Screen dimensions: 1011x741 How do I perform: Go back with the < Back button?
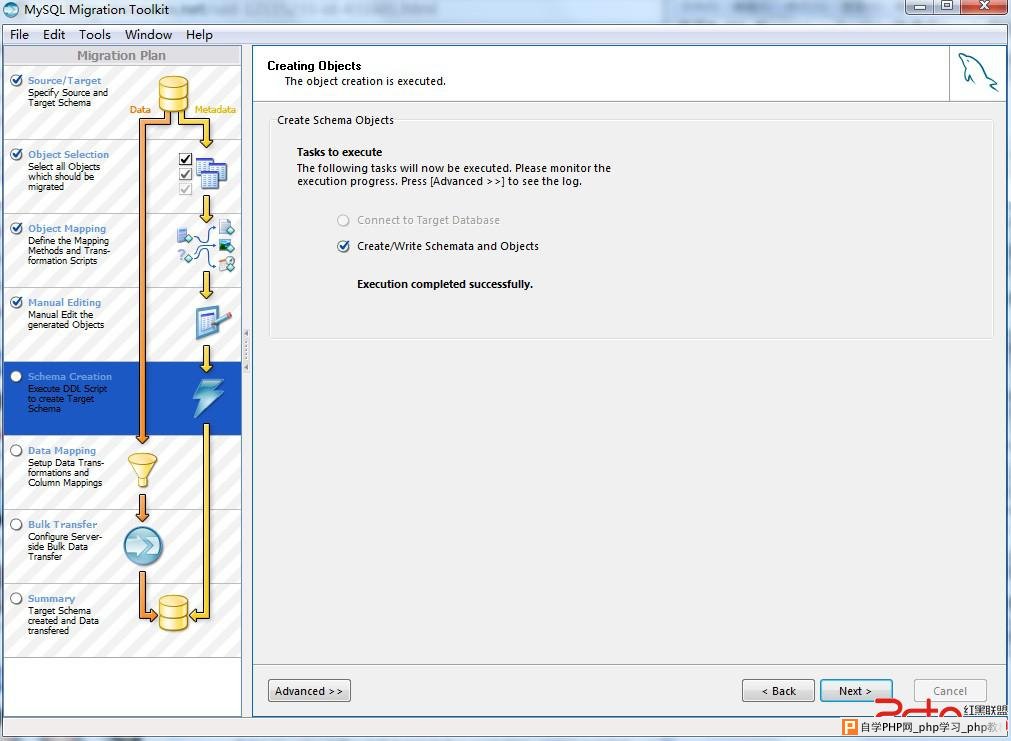coord(778,691)
